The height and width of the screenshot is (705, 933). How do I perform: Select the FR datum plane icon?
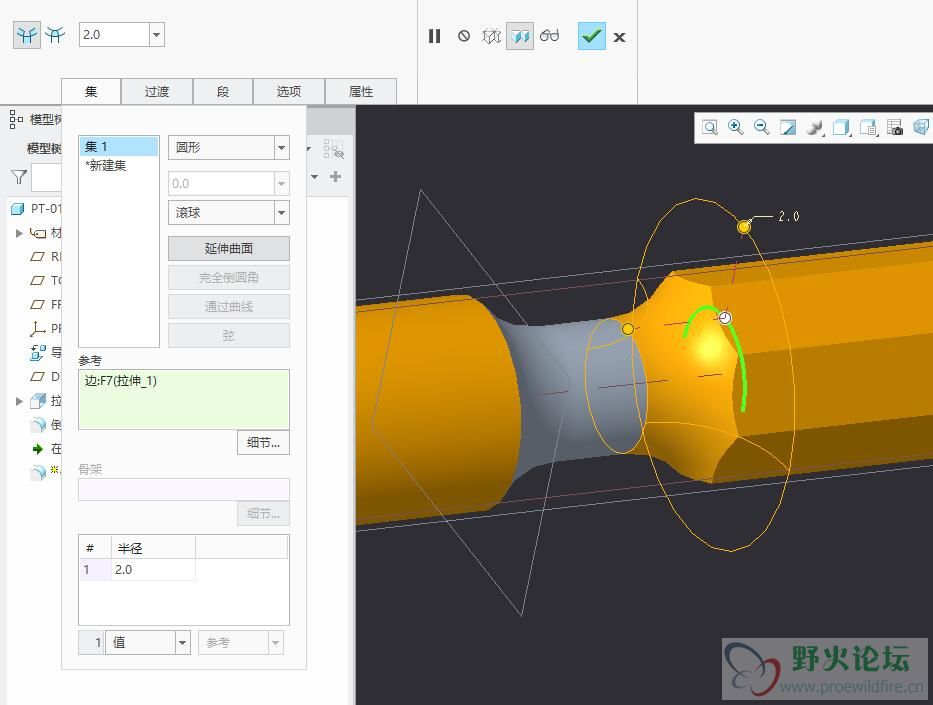coord(37,305)
